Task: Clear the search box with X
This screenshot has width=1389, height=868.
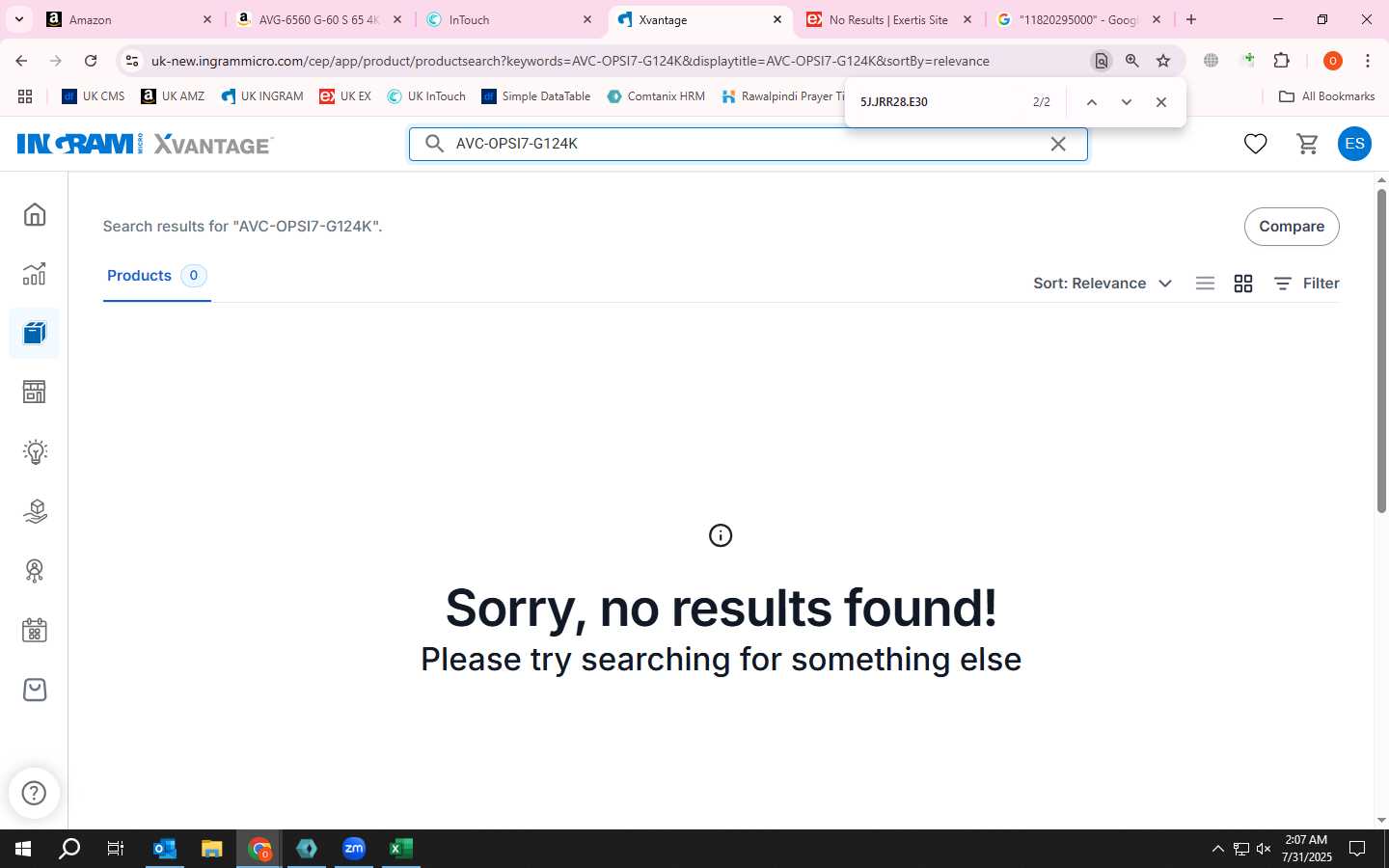Action: point(1058,144)
